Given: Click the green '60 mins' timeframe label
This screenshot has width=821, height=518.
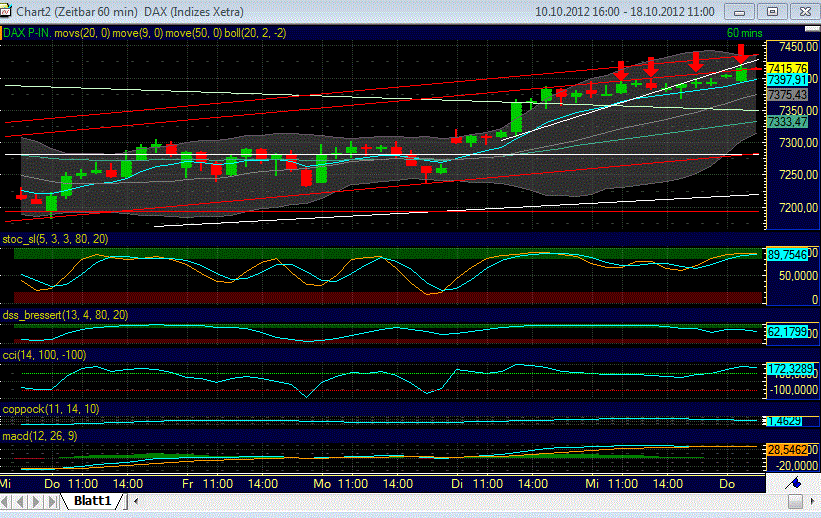Looking at the screenshot, I should (x=745, y=33).
